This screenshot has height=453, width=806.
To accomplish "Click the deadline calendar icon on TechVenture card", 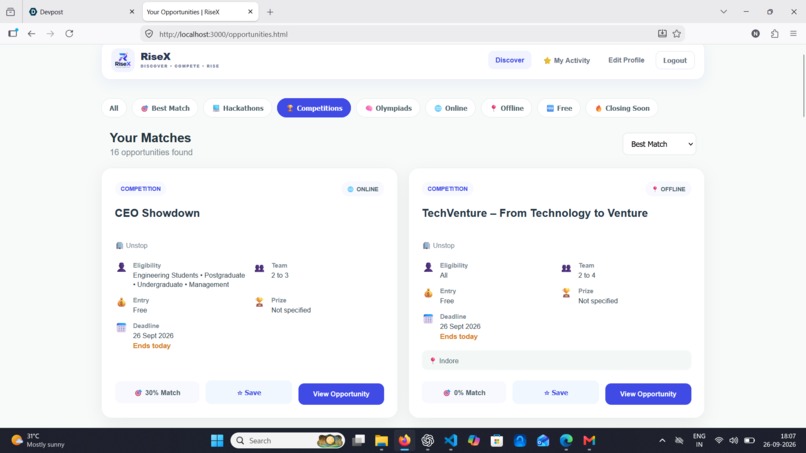I will [x=428, y=319].
